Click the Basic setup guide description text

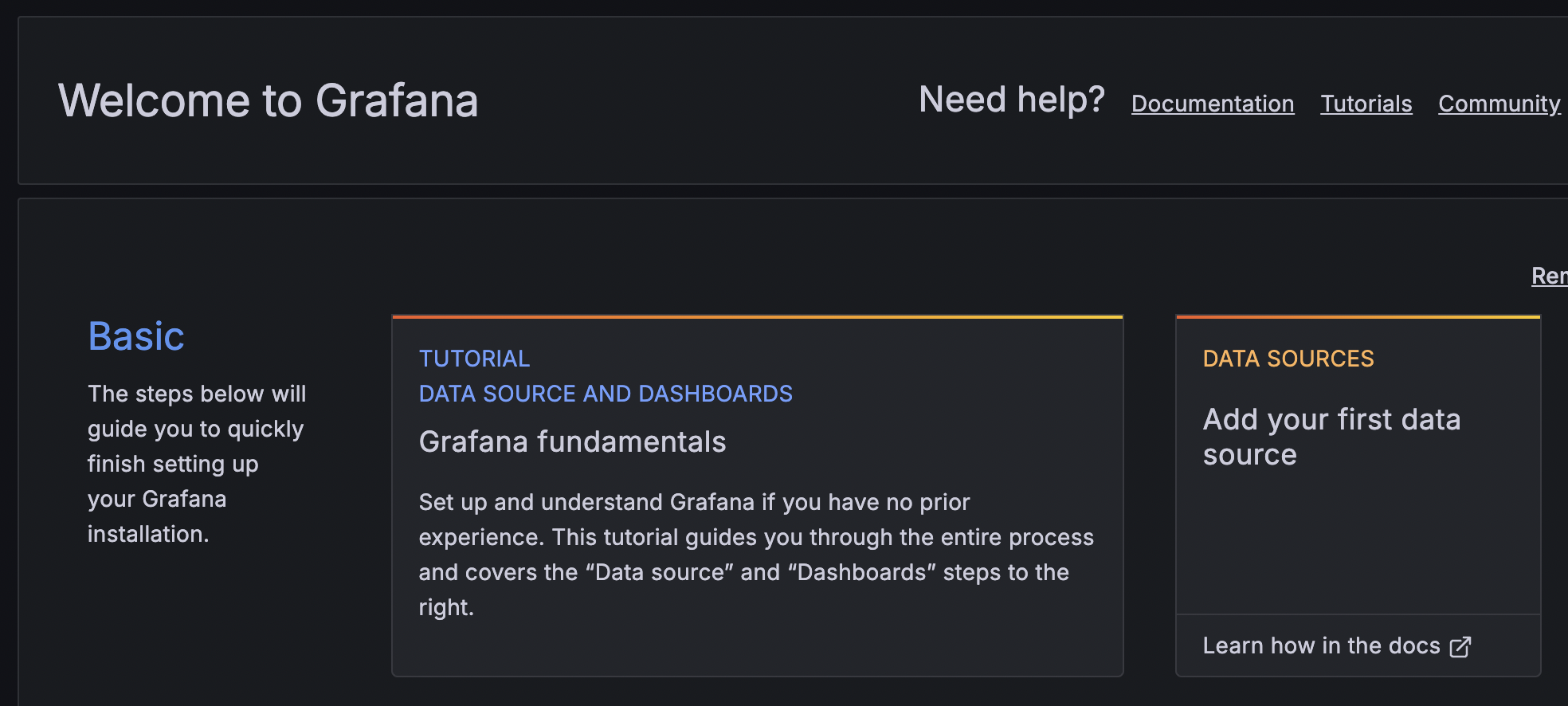tap(197, 464)
